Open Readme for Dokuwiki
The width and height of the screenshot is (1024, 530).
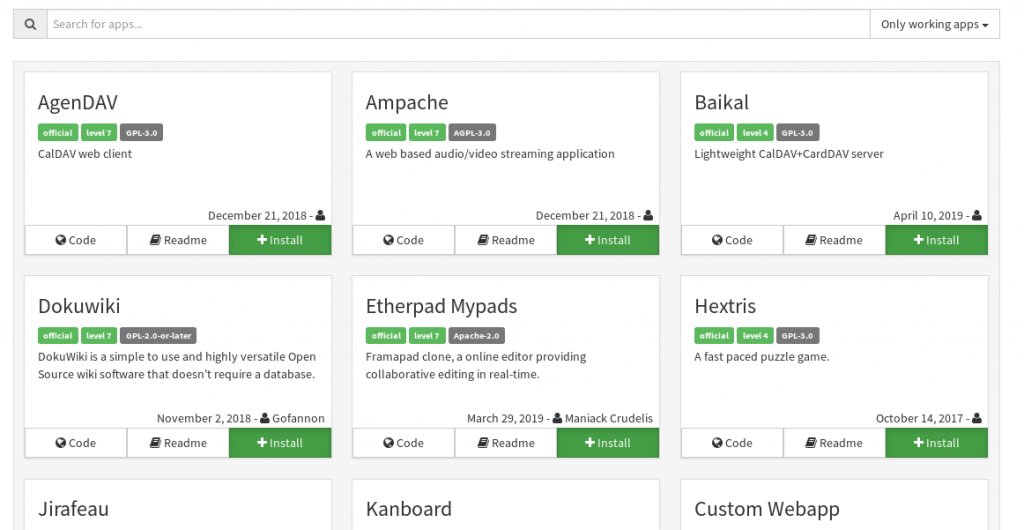[x=178, y=443]
